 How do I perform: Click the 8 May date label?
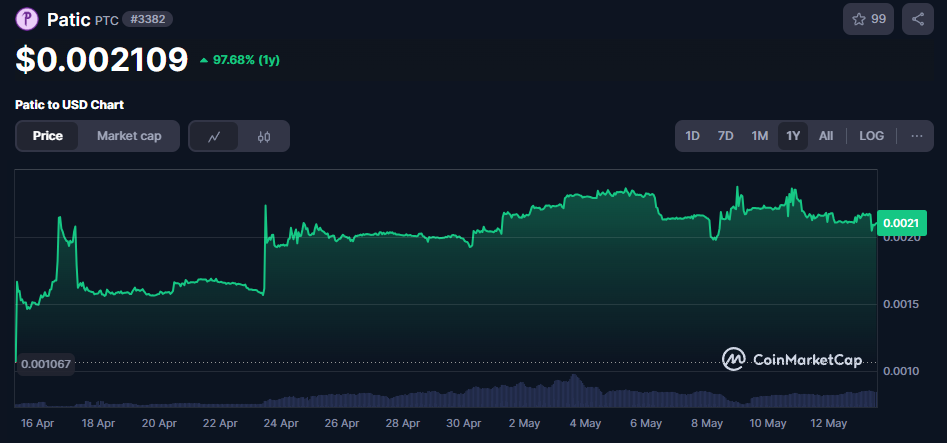(707, 424)
